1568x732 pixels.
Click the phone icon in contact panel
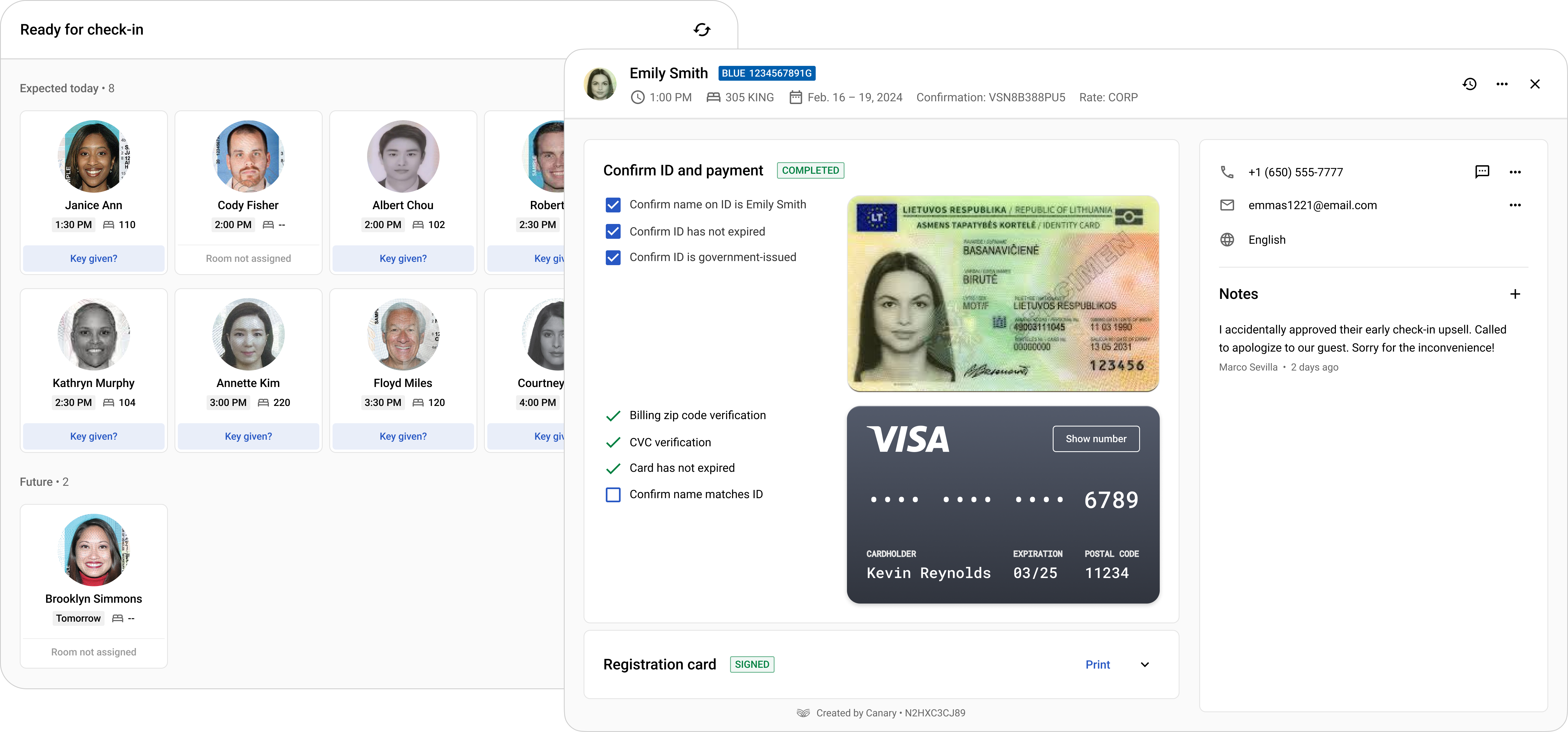pos(1227,172)
